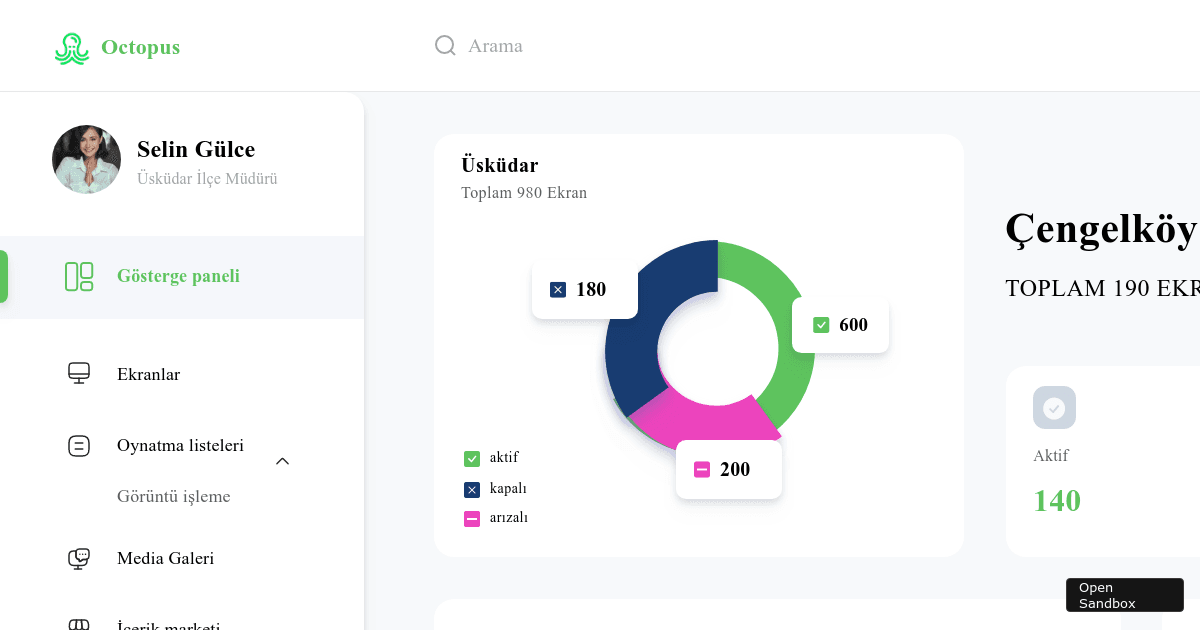Open the Görüntü işleme submenu item

coord(174,496)
